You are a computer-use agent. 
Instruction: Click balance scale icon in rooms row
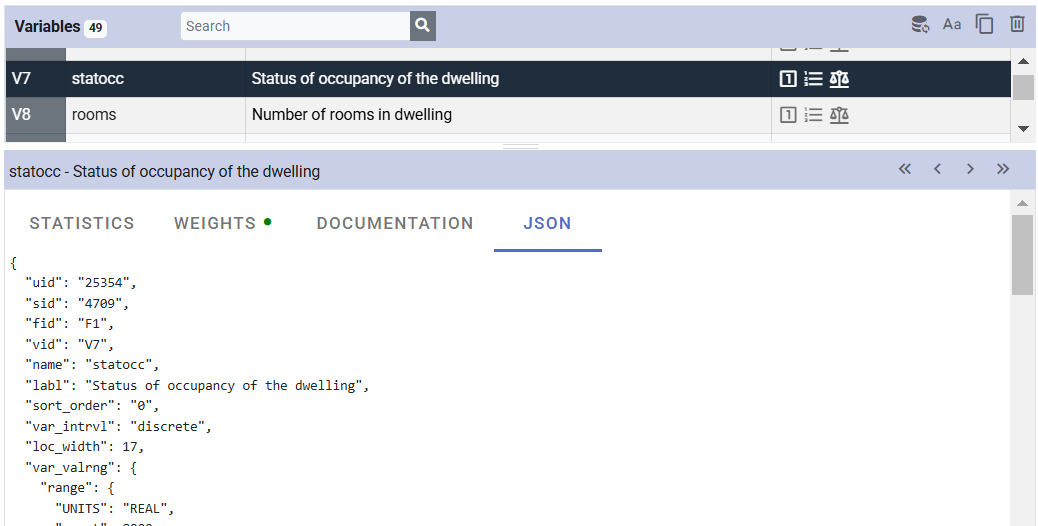coord(839,115)
